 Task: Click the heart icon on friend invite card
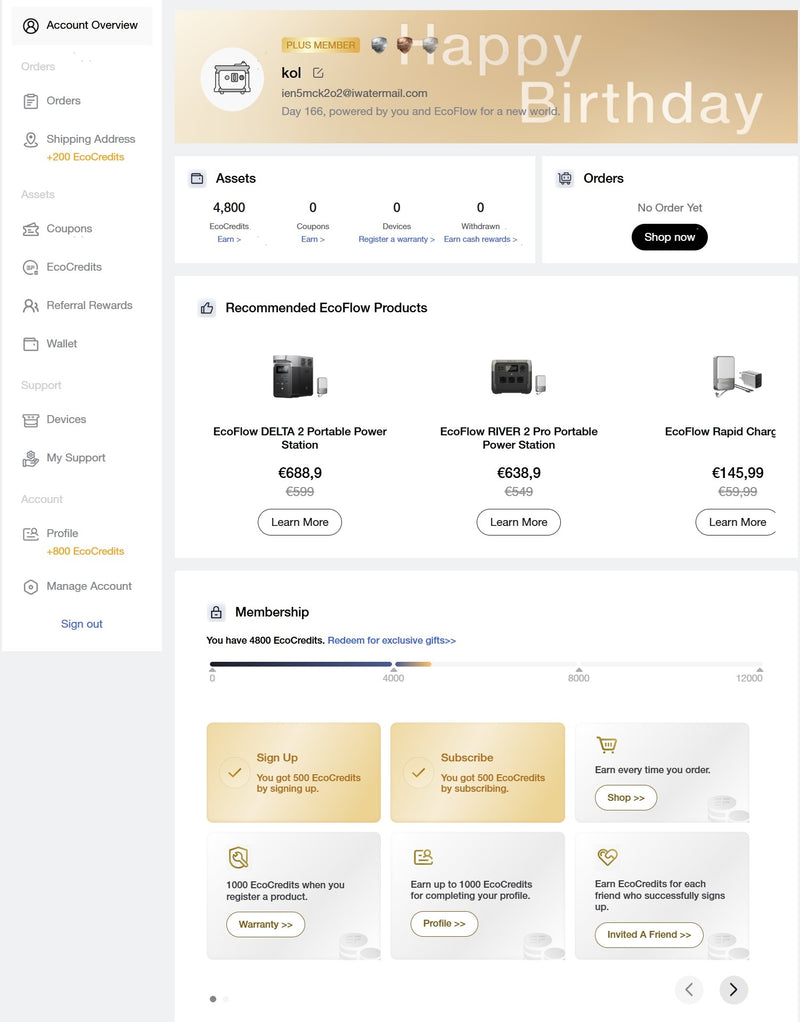(x=607, y=856)
